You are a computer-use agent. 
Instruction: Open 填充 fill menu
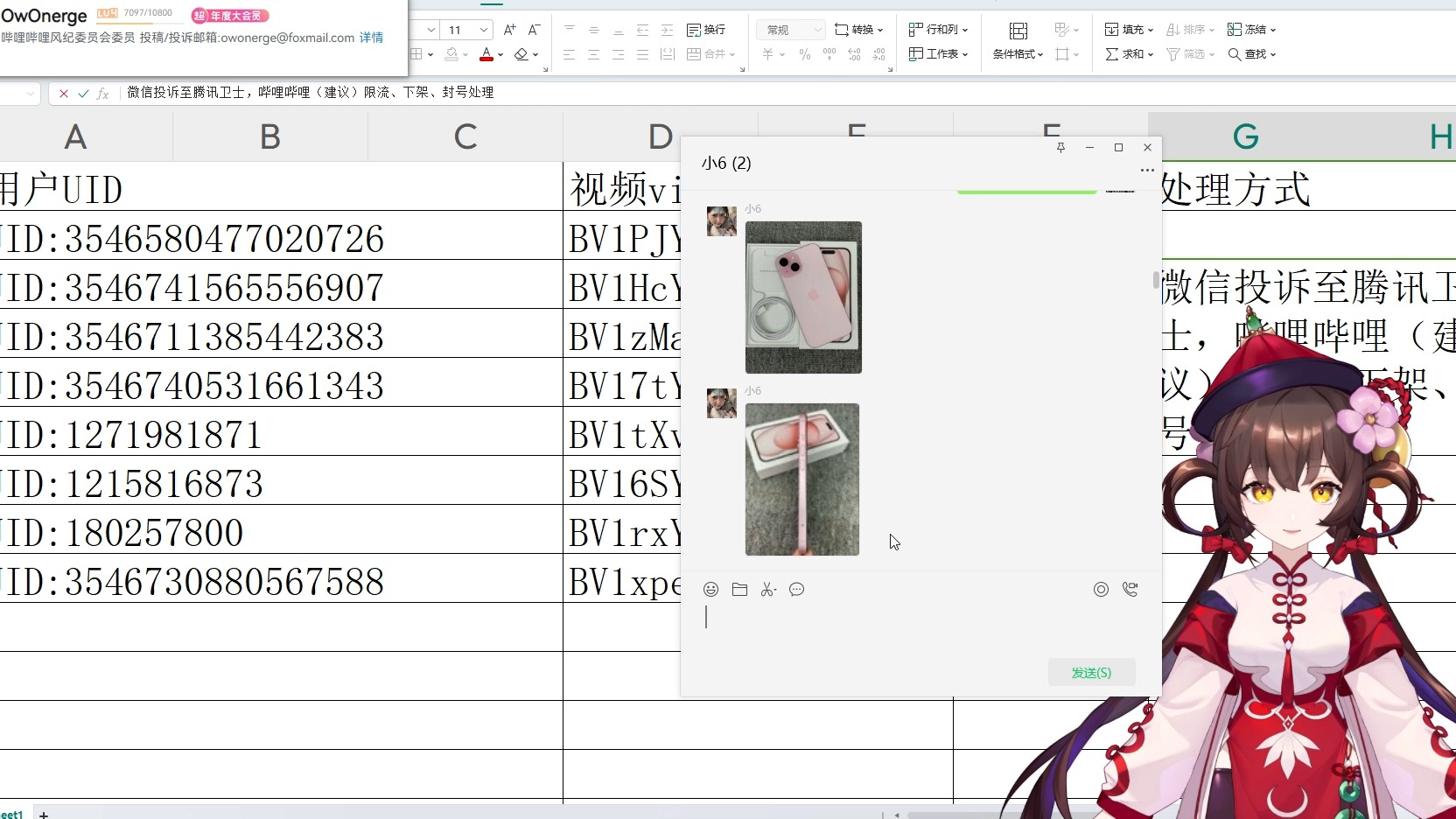1129,30
